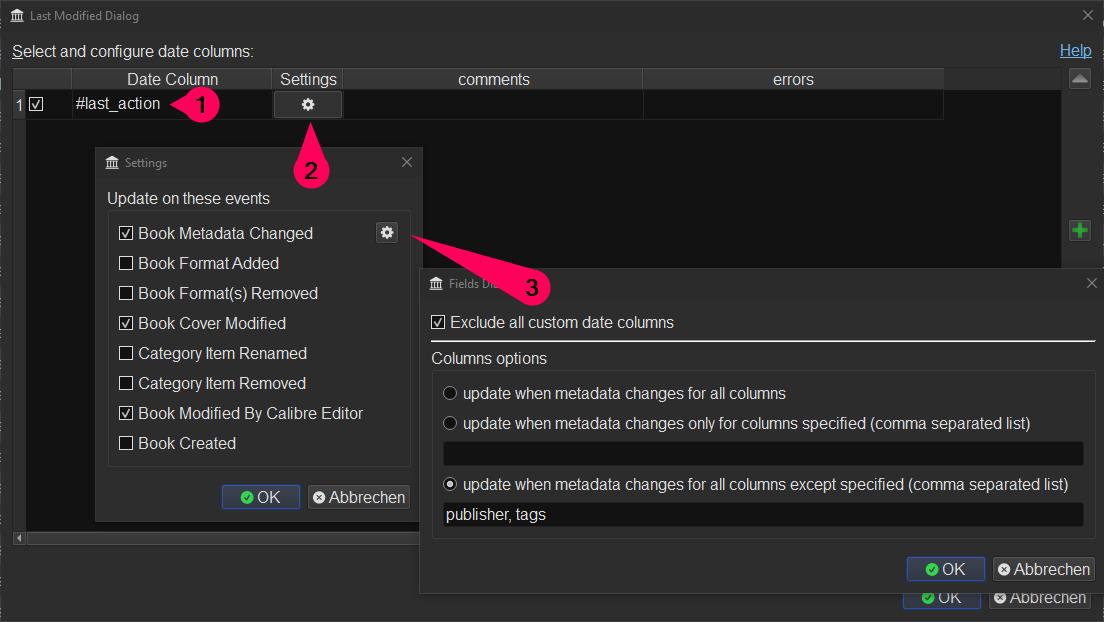This screenshot has width=1104, height=622.
Task: Click the green plus add column icon
Action: [1080, 231]
